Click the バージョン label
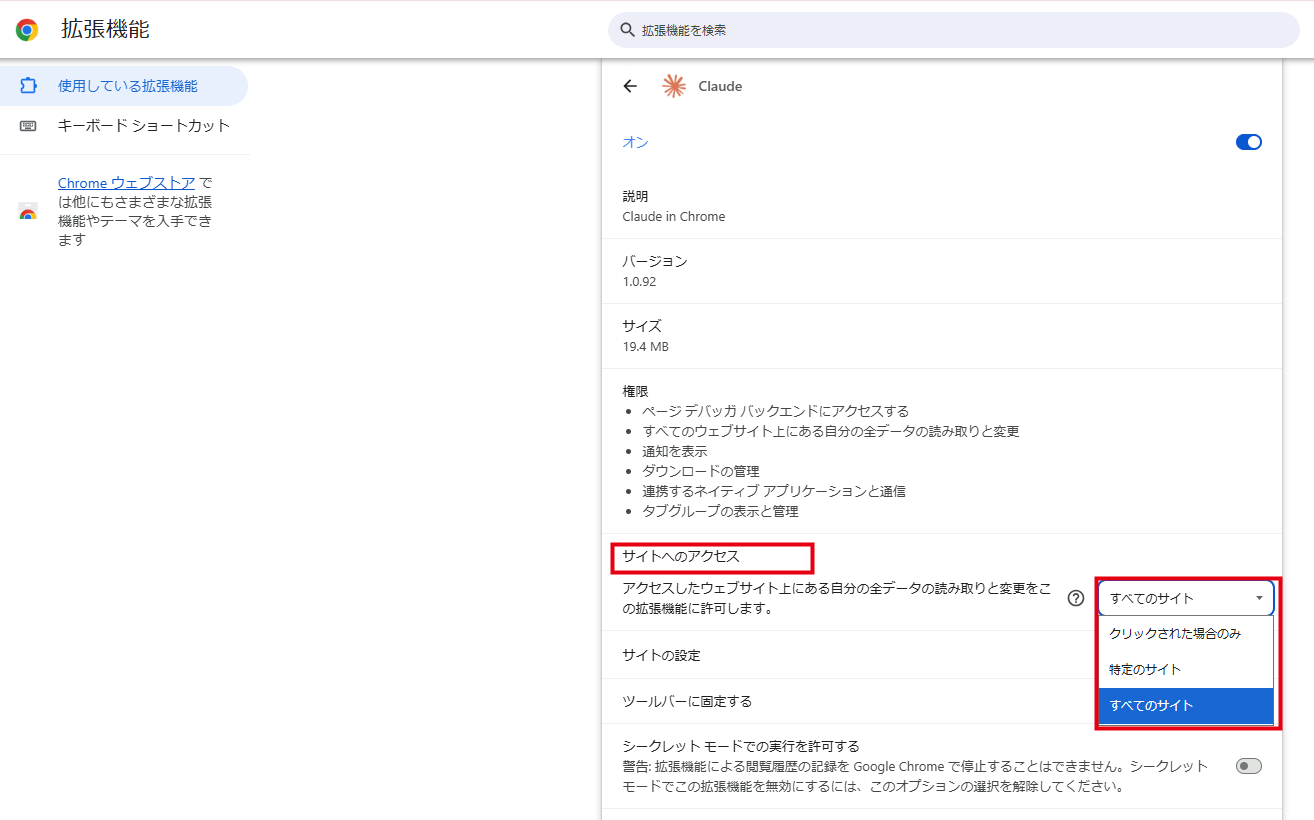Viewport: 1314px width, 820px height. coord(655,261)
